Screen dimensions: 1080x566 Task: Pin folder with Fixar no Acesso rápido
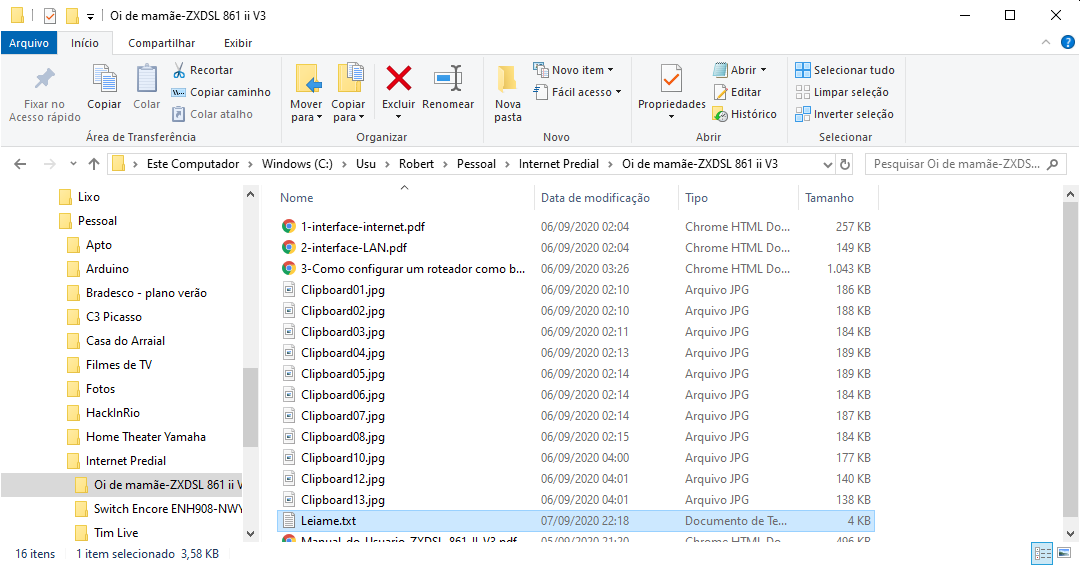[45, 95]
